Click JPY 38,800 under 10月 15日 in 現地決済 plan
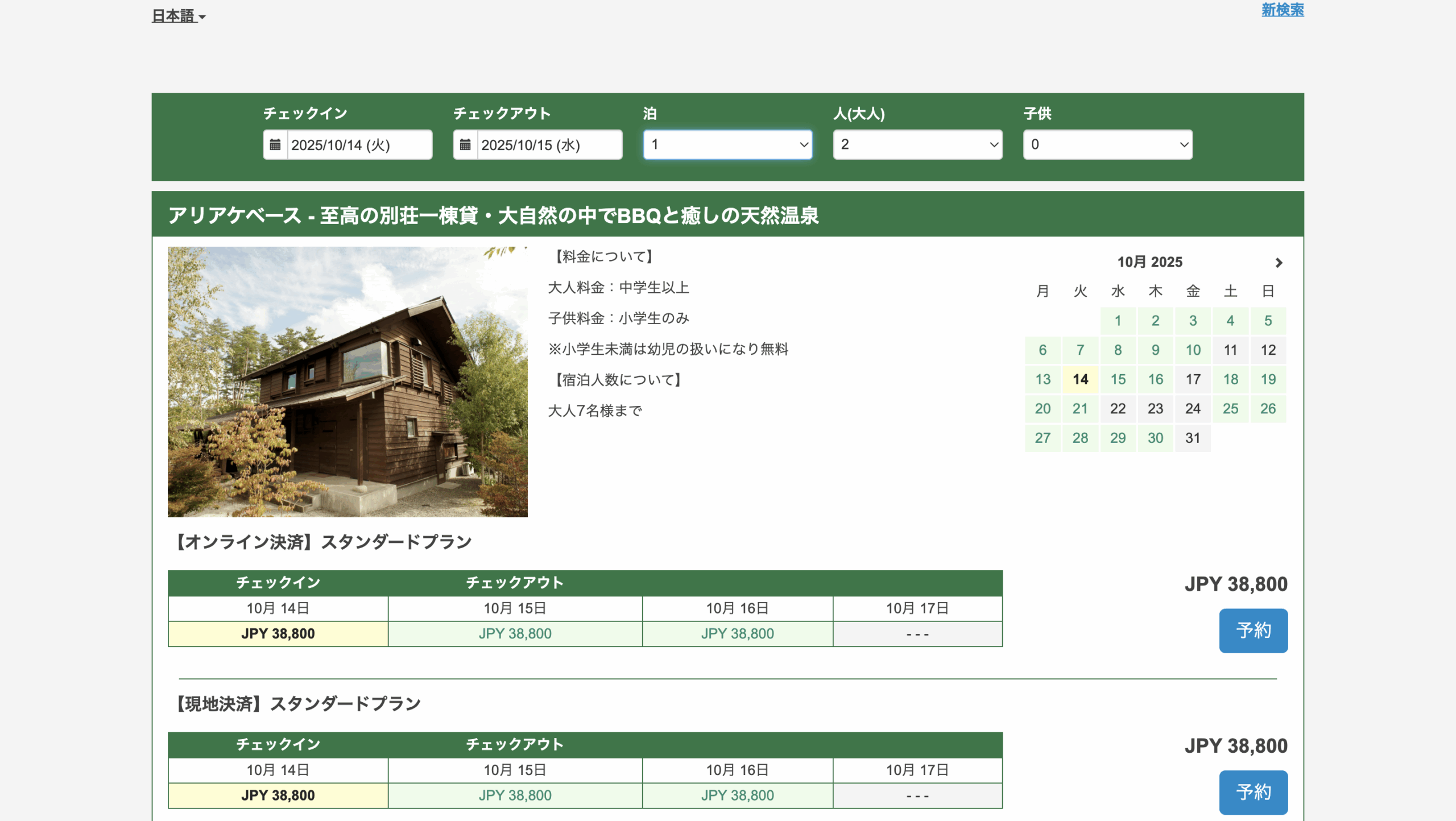Image resolution: width=1456 pixels, height=821 pixels. (515, 795)
